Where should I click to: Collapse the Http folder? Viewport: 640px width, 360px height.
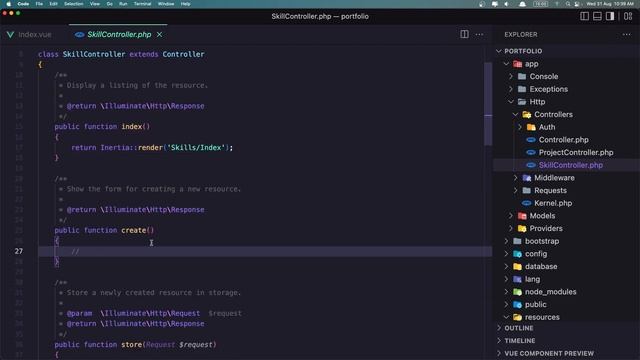[x=511, y=102]
